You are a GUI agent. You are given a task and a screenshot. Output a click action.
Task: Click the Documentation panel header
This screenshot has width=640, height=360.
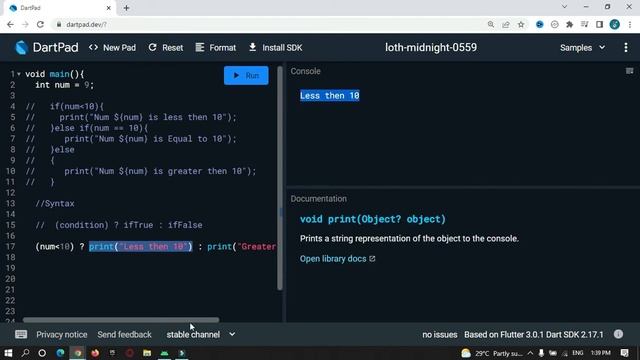pos(318,199)
